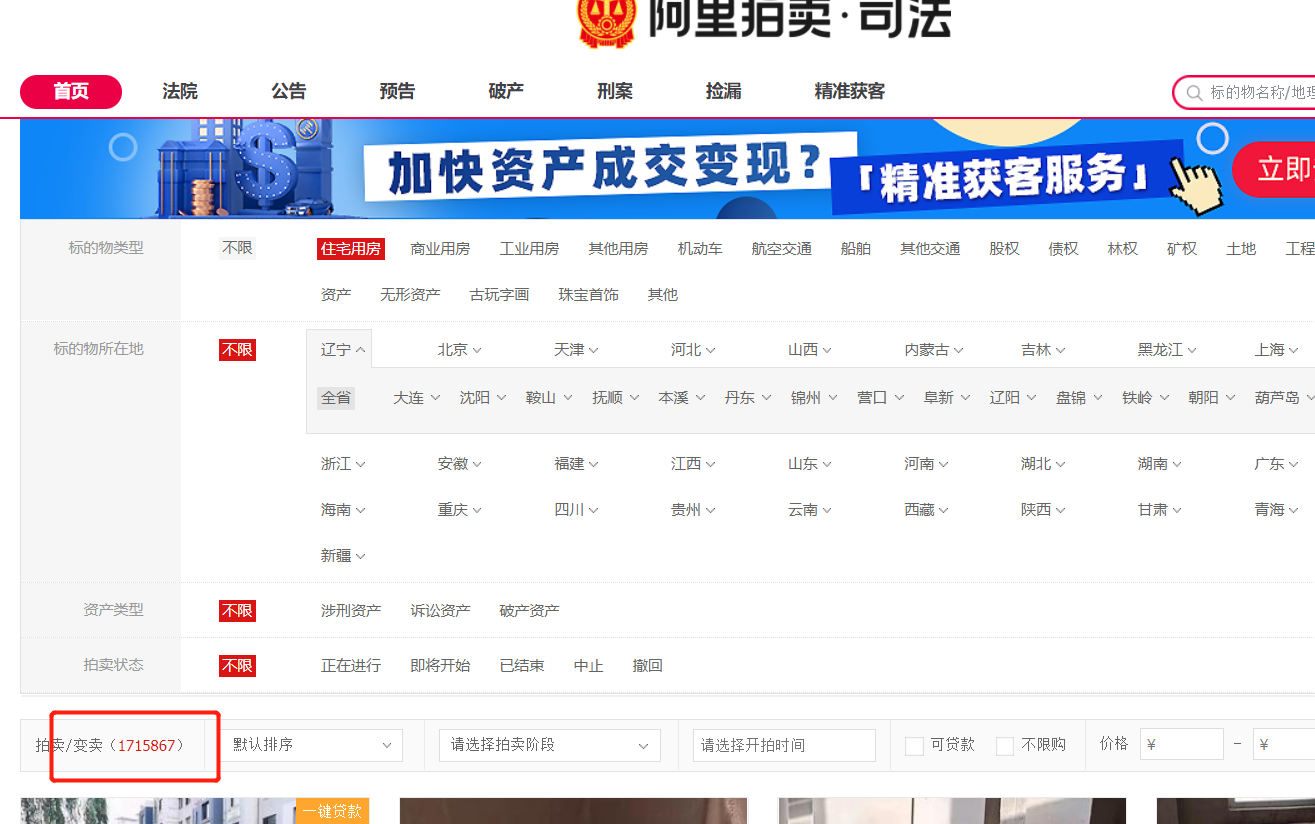The height and width of the screenshot is (824, 1315).
Task: Click the minimum price input field
Action: pyautogui.click(x=1183, y=745)
